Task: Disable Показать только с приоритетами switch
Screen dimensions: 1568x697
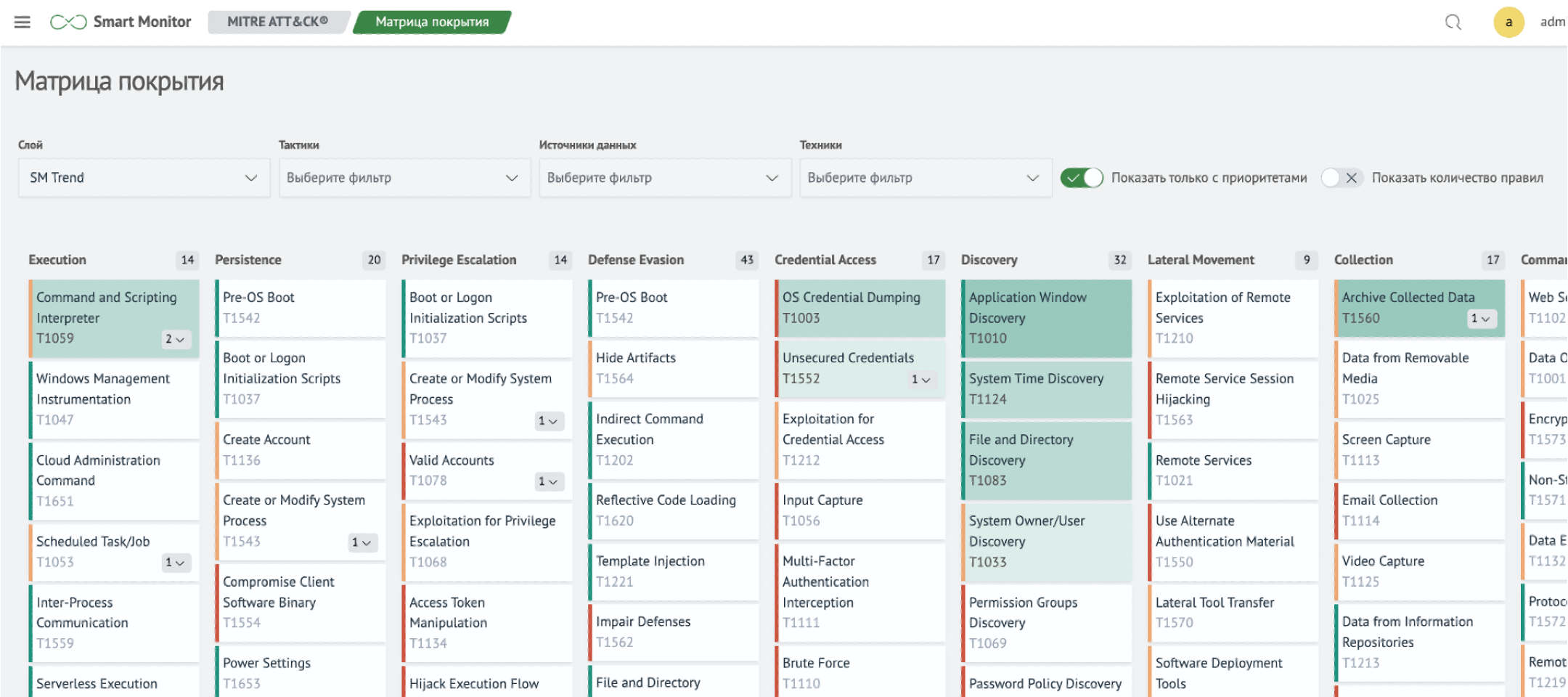Action: [x=1082, y=178]
